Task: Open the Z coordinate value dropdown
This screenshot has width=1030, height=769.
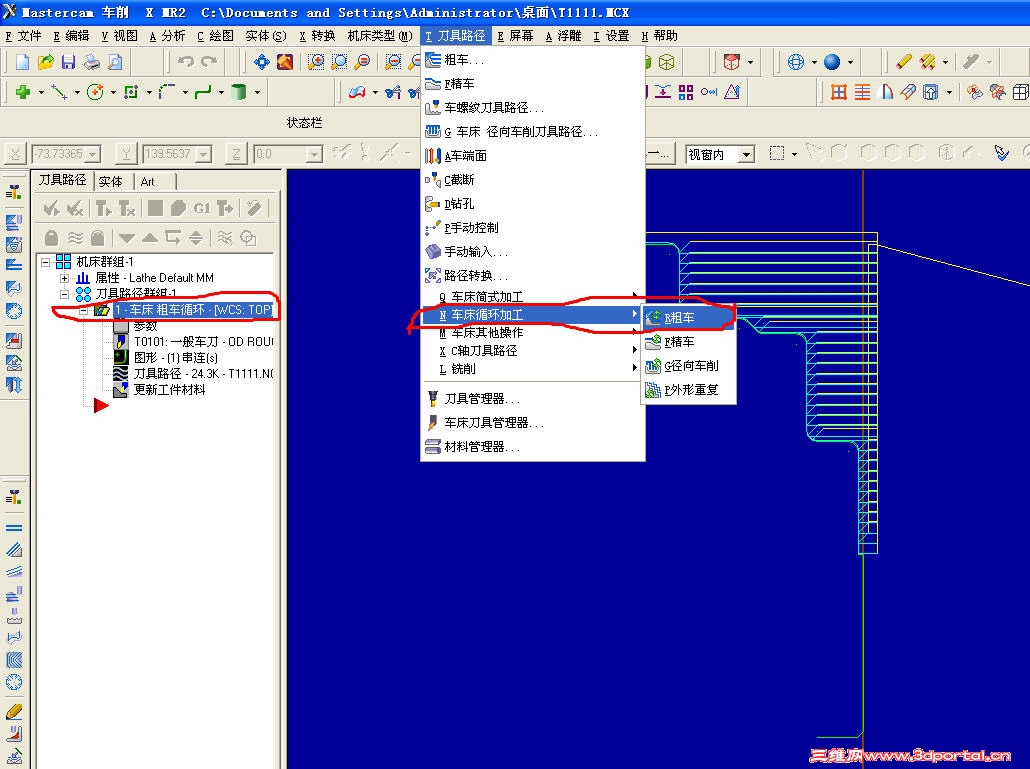Action: point(315,154)
